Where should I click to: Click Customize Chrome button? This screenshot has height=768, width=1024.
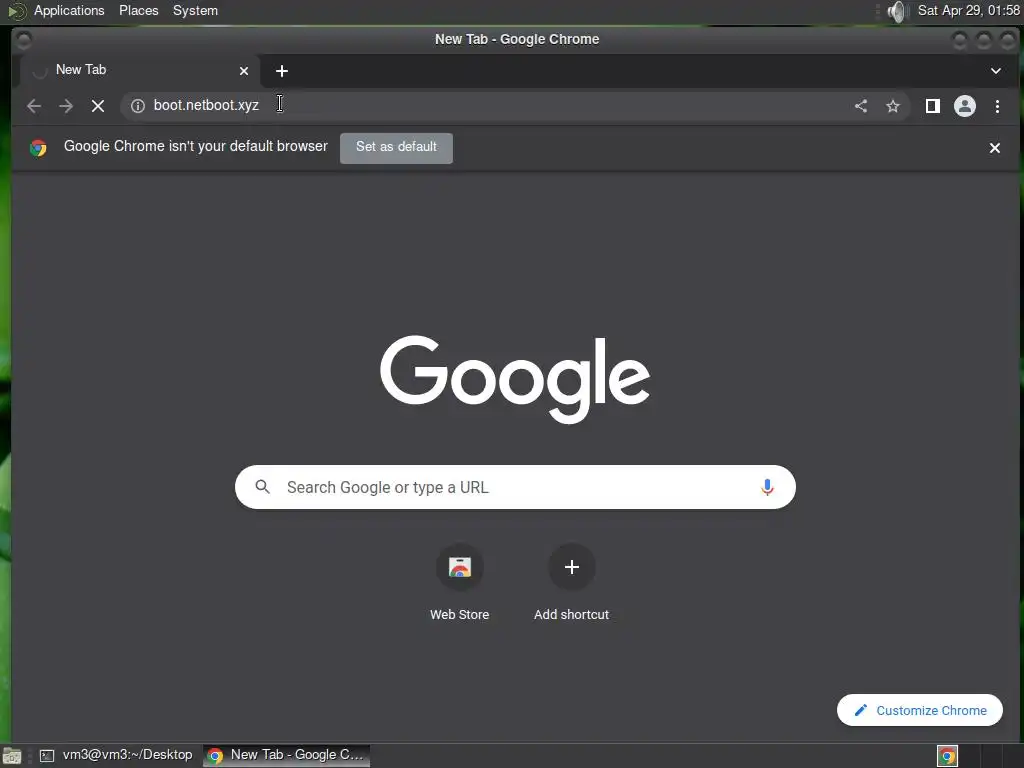click(920, 710)
